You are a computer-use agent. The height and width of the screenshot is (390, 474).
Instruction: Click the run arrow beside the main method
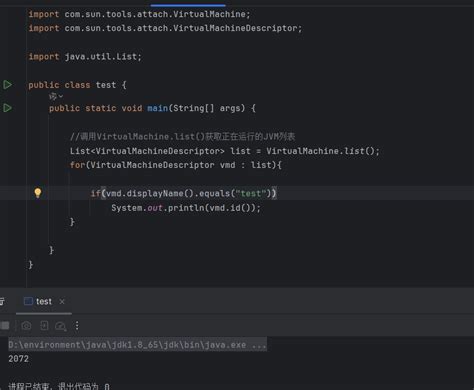7,108
